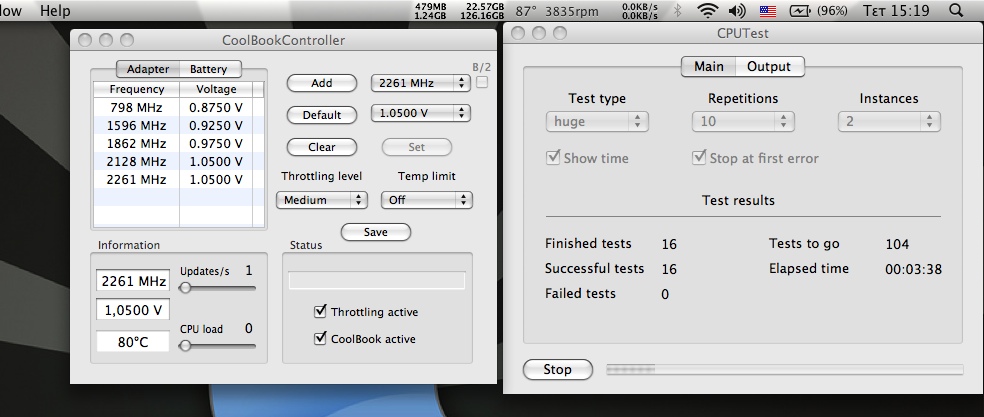Click the Updates/s slider knob

point(185,288)
